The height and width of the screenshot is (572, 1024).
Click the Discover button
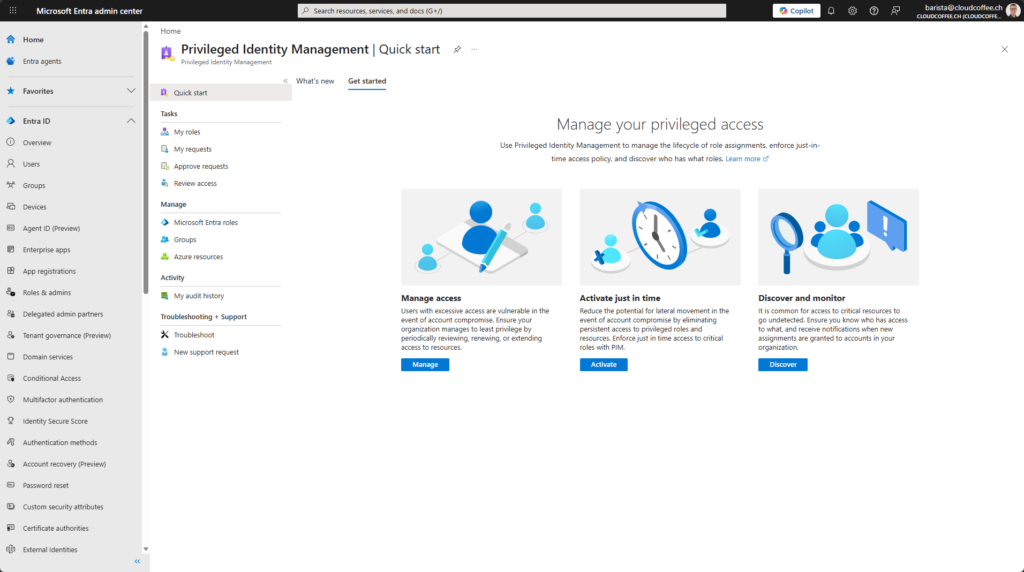782,364
